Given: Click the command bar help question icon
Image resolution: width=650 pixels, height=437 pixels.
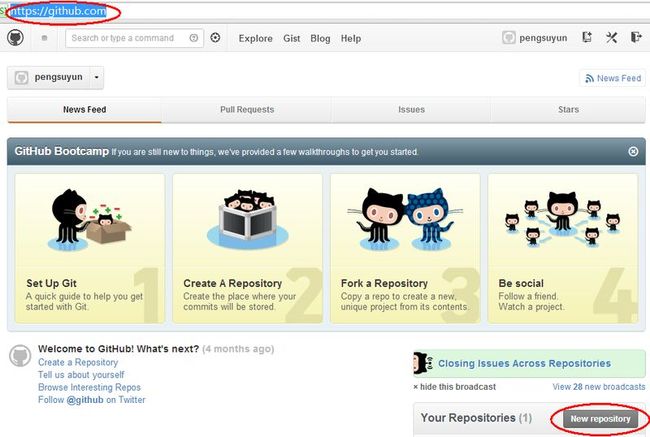Looking at the screenshot, I should pos(194,38).
